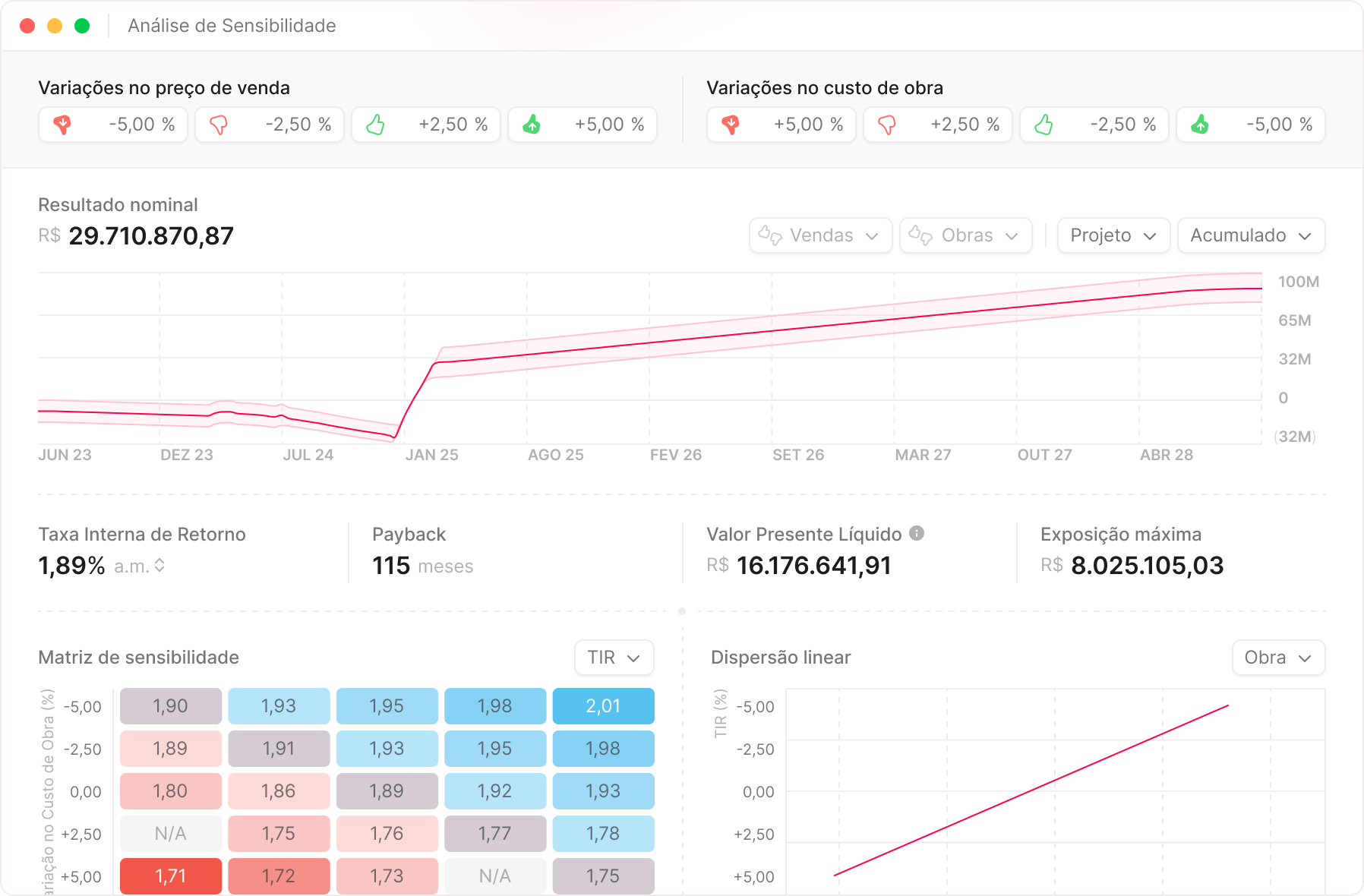This screenshot has width=1364, height=896.
Task: Click the Exposição máxima label
Action: (x=1121, y=535)
